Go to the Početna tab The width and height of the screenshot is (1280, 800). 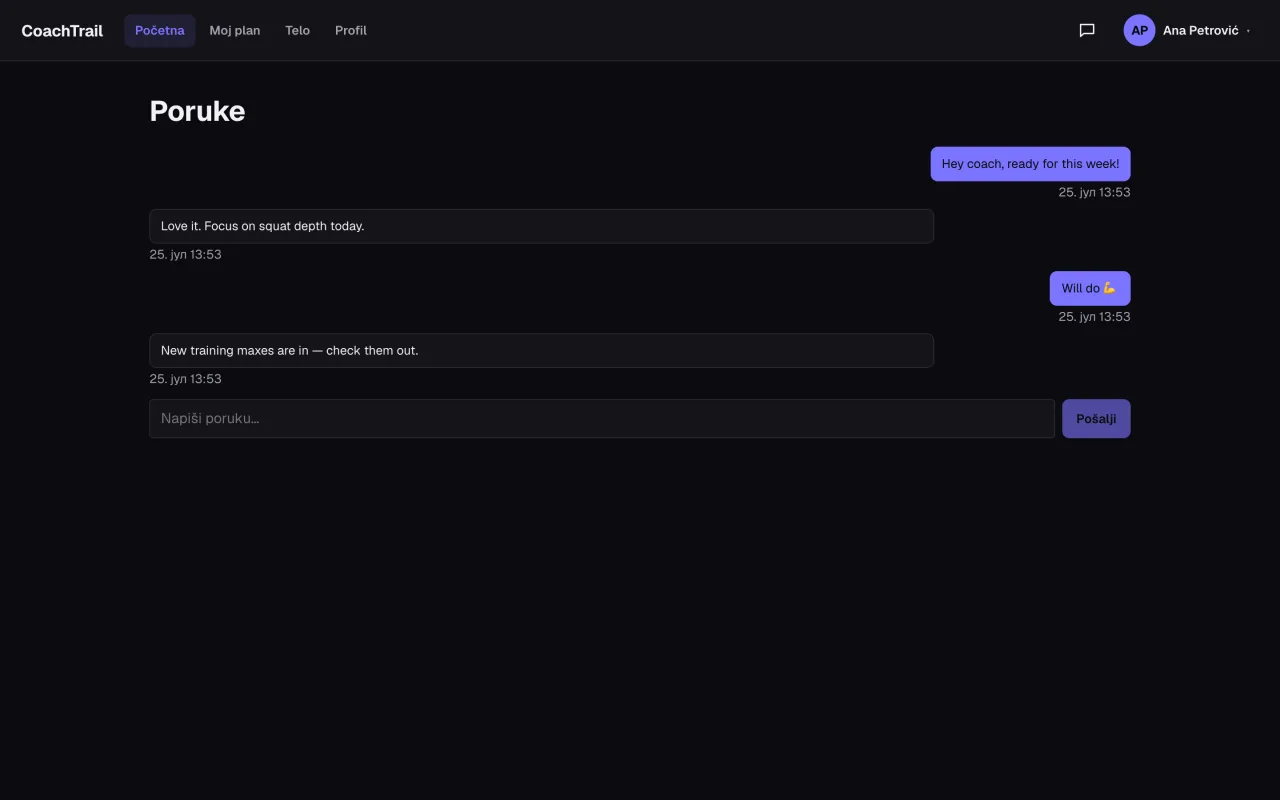pyautogui.click(x=160, y=30)
